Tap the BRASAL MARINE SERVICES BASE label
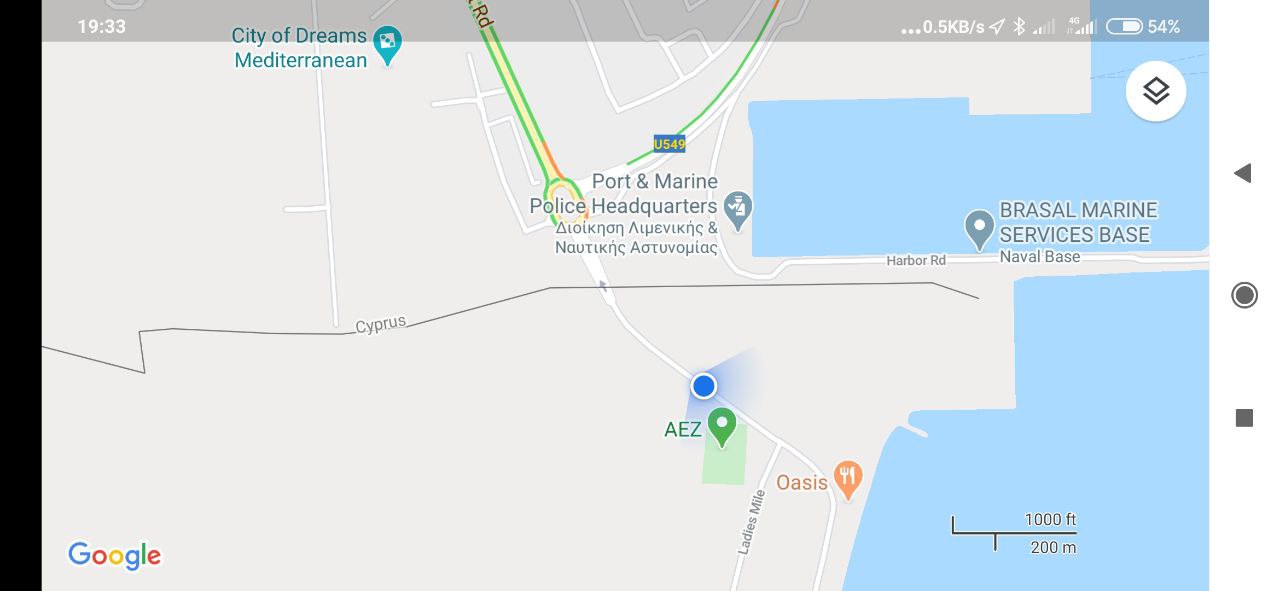 [x=1078, y=222]
